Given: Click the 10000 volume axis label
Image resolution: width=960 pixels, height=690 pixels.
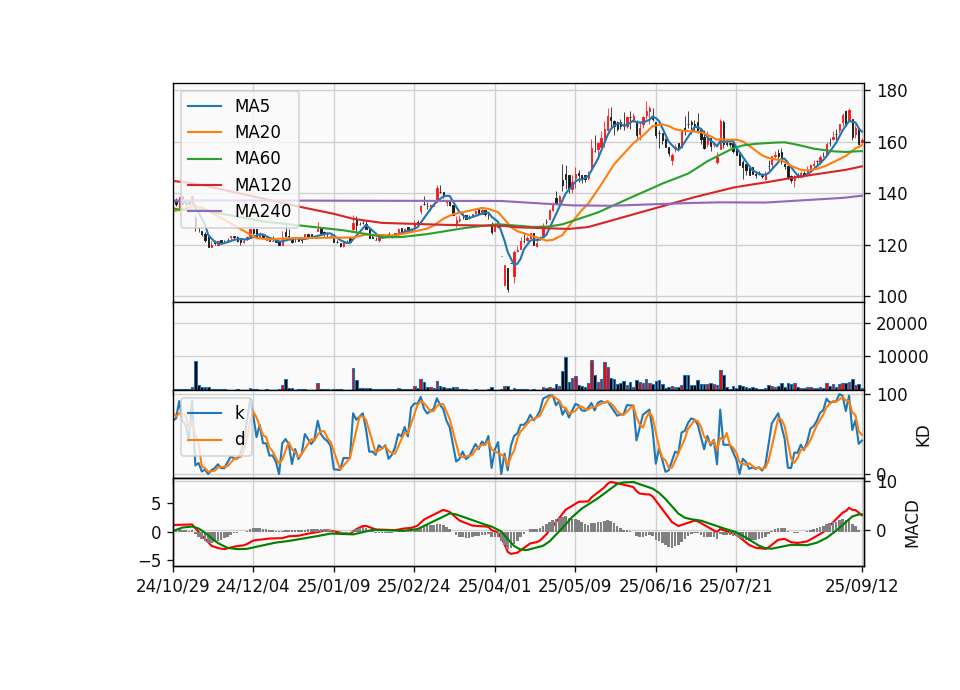Looking at the screenshot, I should [902, 357].
